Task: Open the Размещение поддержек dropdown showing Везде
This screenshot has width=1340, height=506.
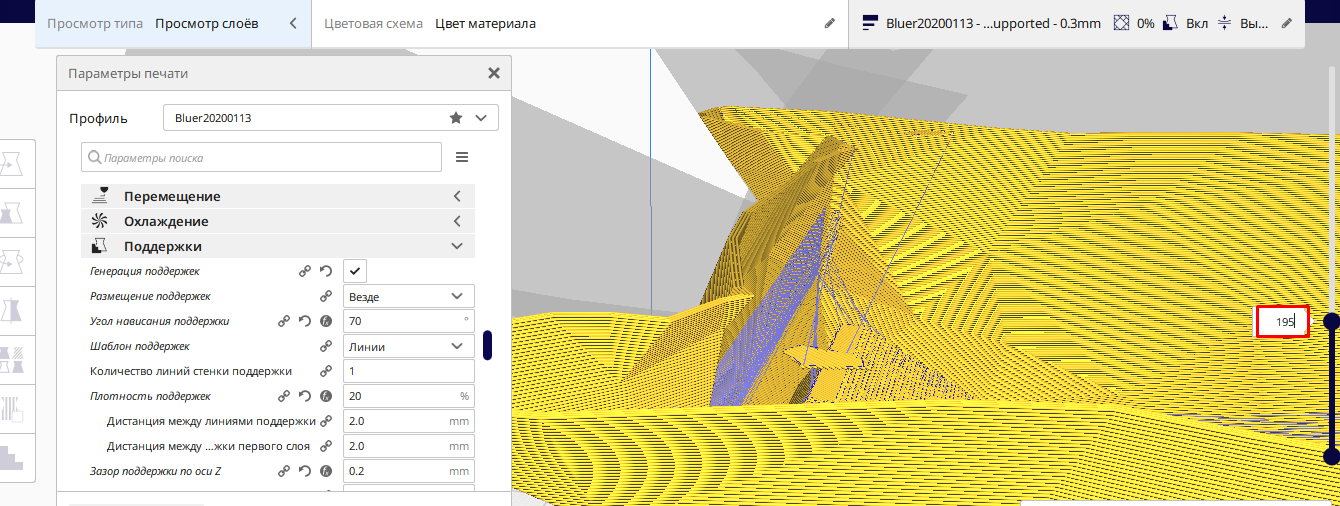Action: (408, 296)
